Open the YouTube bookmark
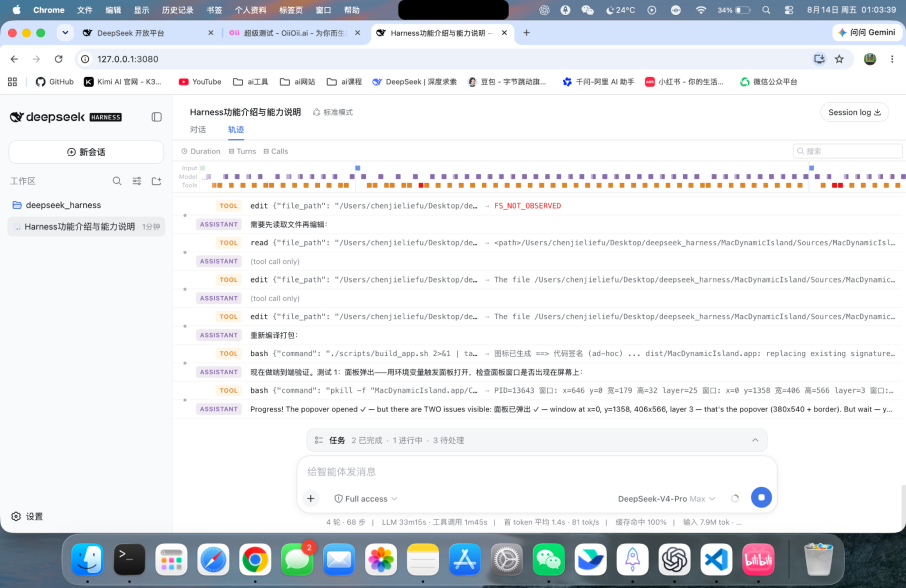The image size is (906, 588). 200,82
